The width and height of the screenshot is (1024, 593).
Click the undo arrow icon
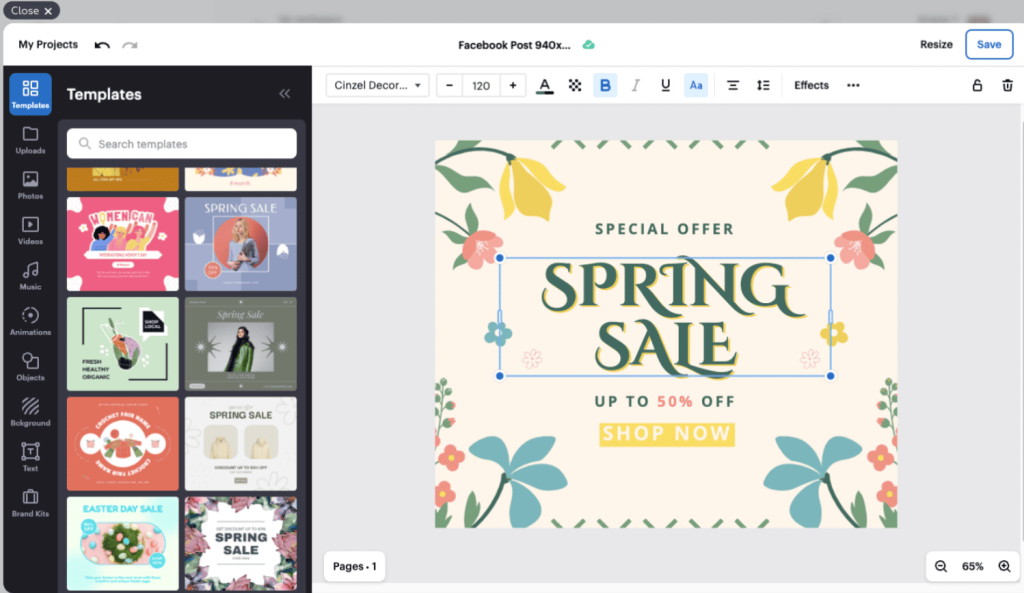102,45
